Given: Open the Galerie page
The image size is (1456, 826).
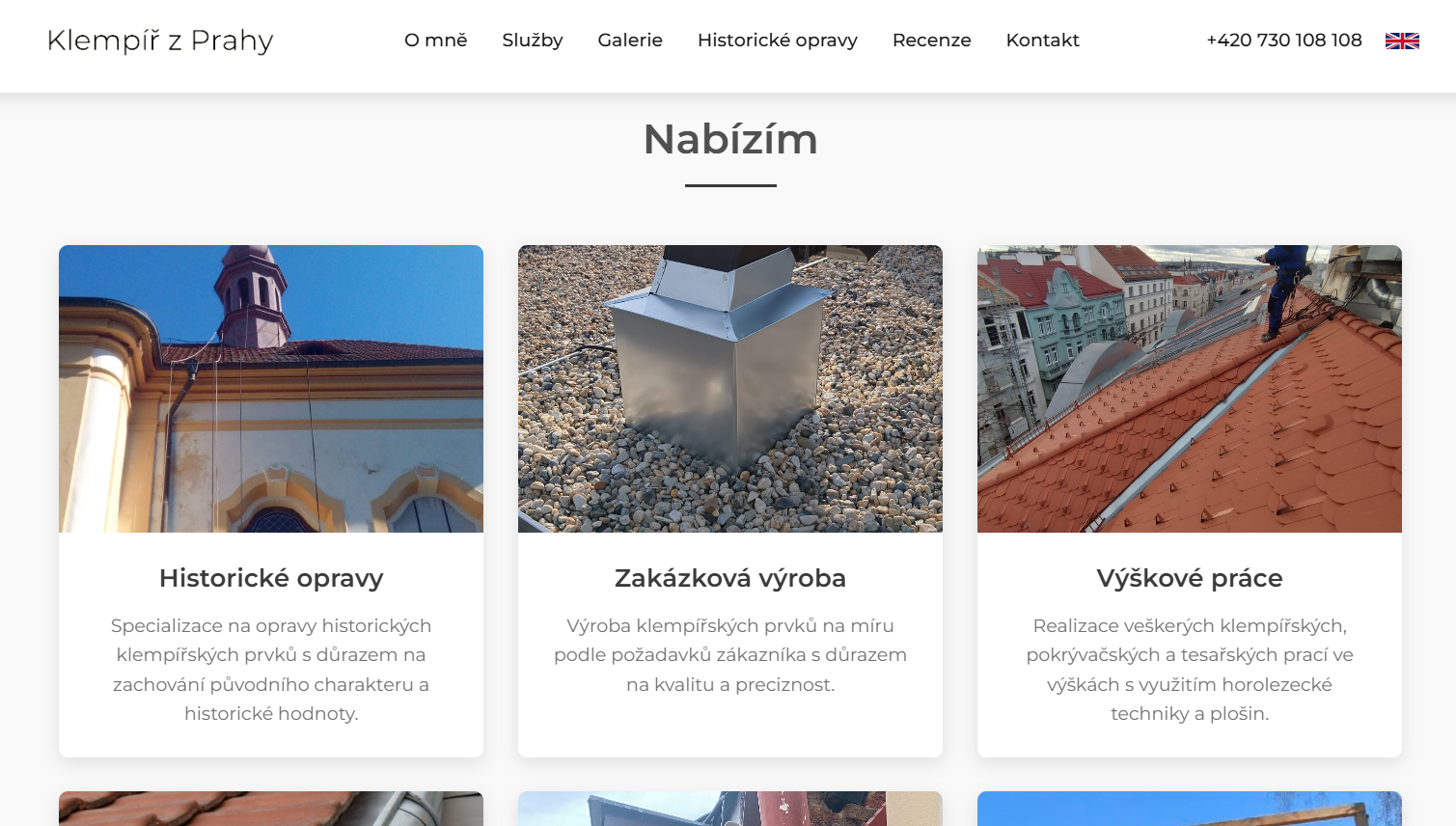Looking at the screenshot, I should pos(630,41).
